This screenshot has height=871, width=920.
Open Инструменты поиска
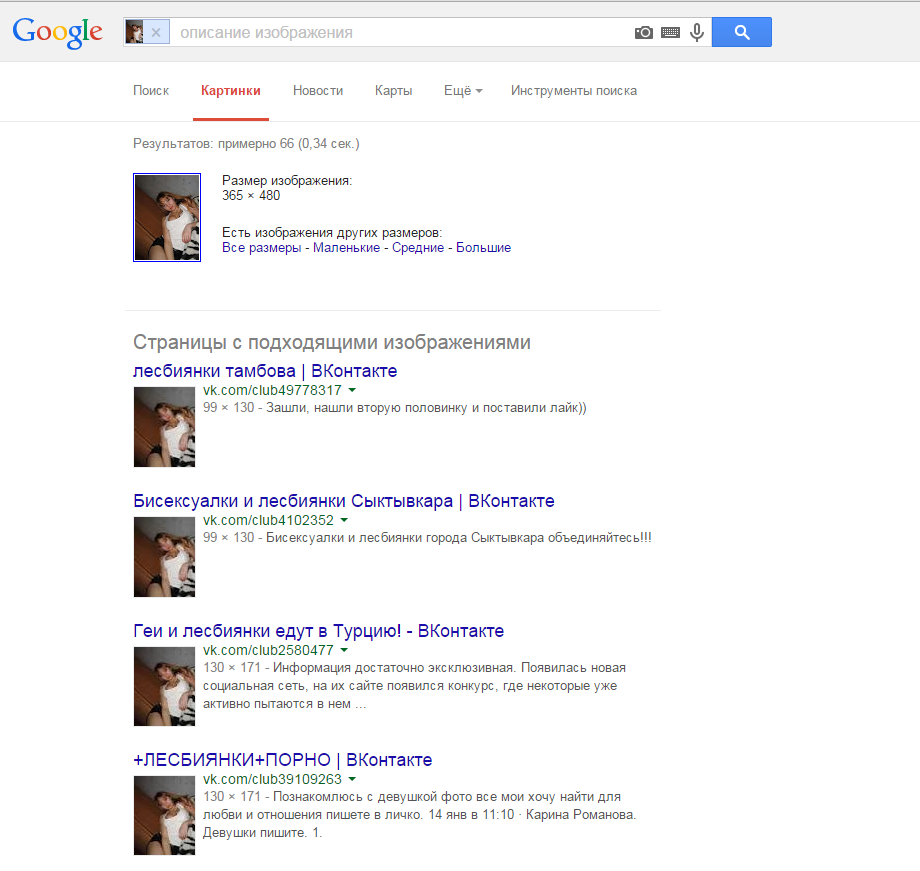click(573, 90)
